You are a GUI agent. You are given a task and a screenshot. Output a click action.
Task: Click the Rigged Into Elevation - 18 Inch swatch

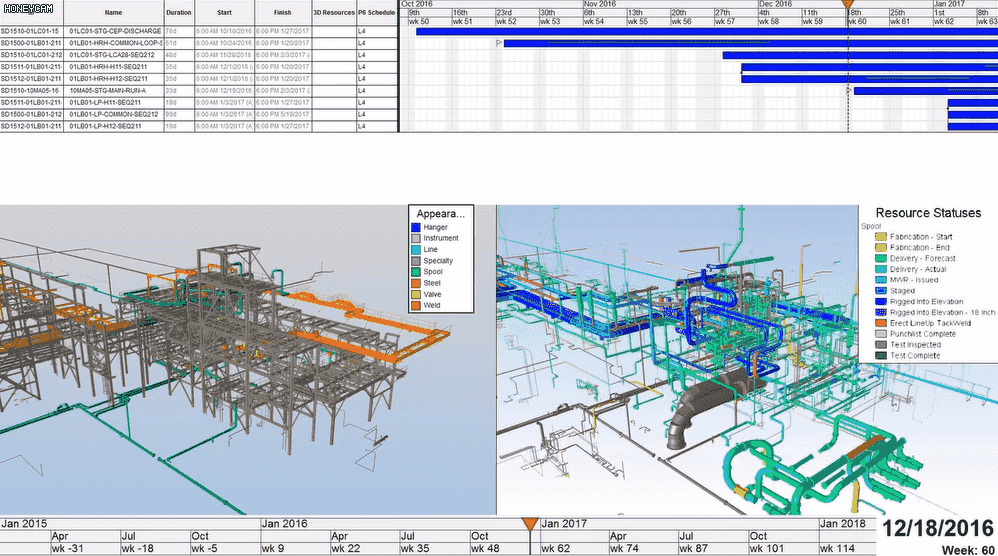pos(881,312)
